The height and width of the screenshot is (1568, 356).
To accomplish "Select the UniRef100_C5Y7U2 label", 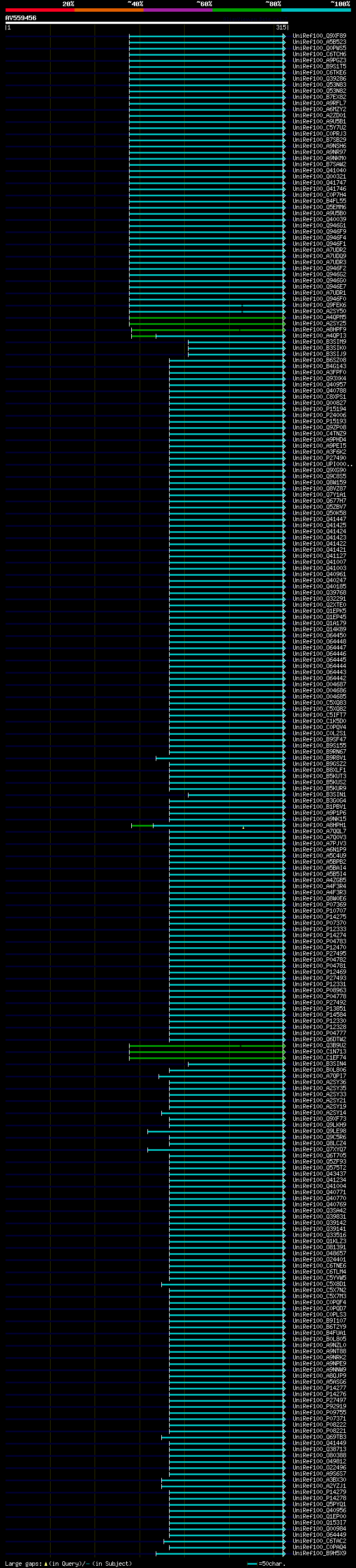I will click(x=319, y=128).
